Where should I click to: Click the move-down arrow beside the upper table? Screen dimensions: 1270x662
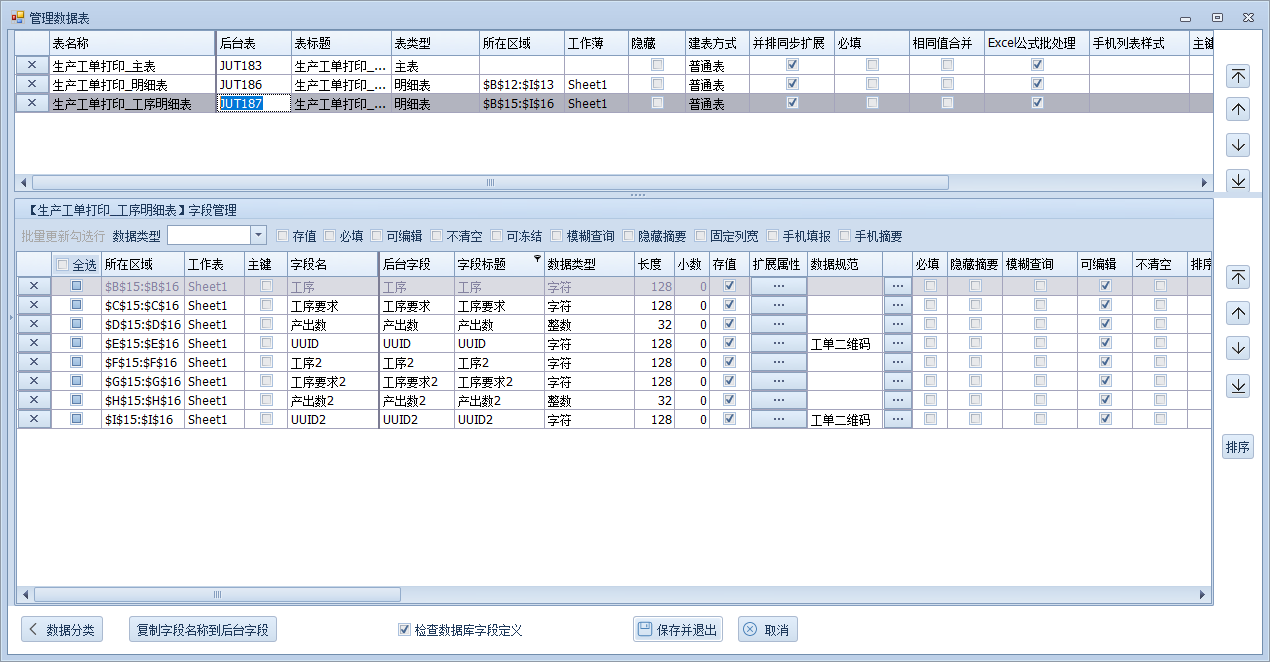click(1238, 145)
